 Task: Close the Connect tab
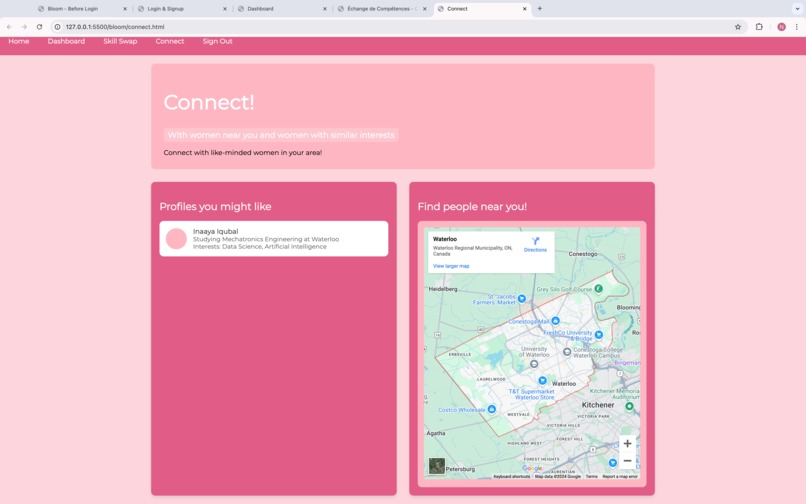coord(524,9)
